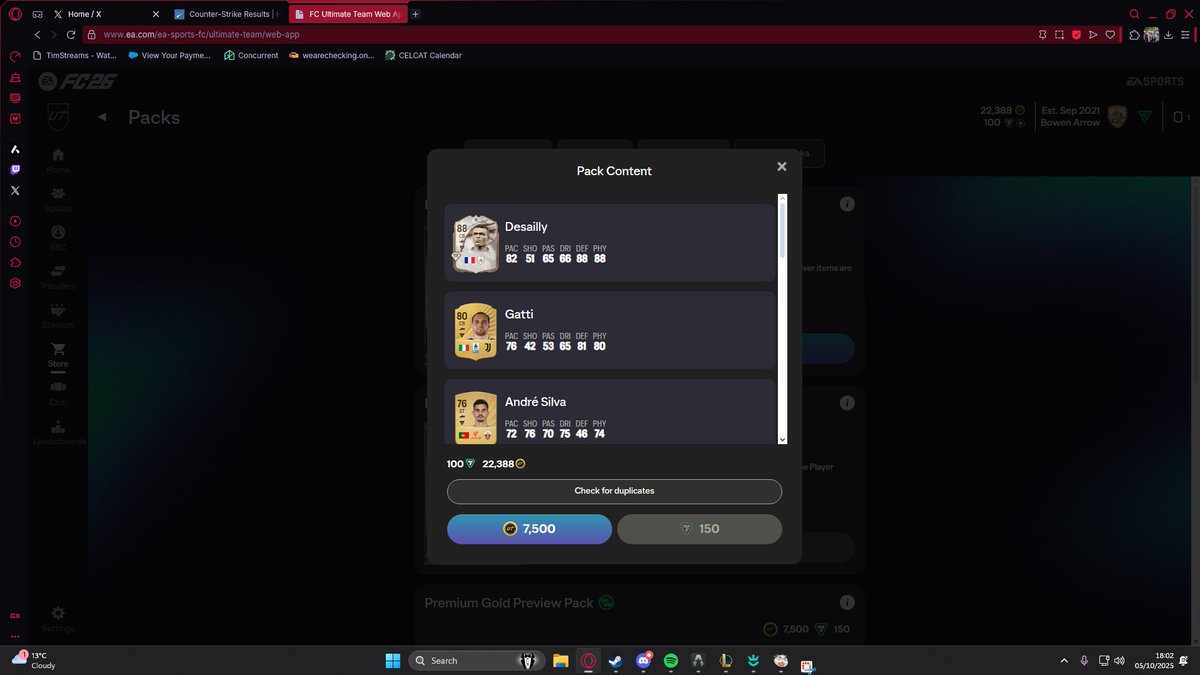This screenshot has height=675, width=1200.
Task: Pin the current tab with the pin icon
Action: click(x=1043, y=34)
